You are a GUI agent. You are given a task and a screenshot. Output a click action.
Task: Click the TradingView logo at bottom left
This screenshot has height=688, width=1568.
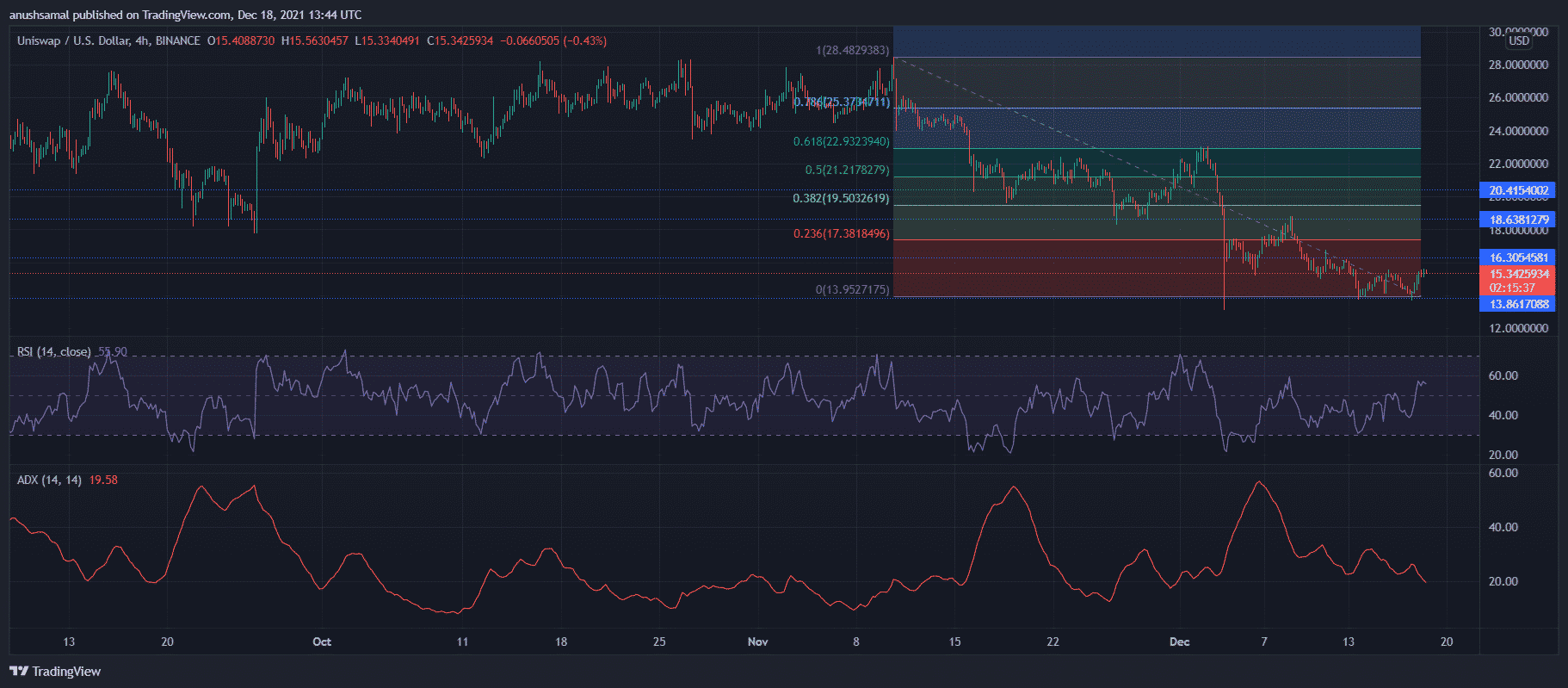(x=55, y=672)
